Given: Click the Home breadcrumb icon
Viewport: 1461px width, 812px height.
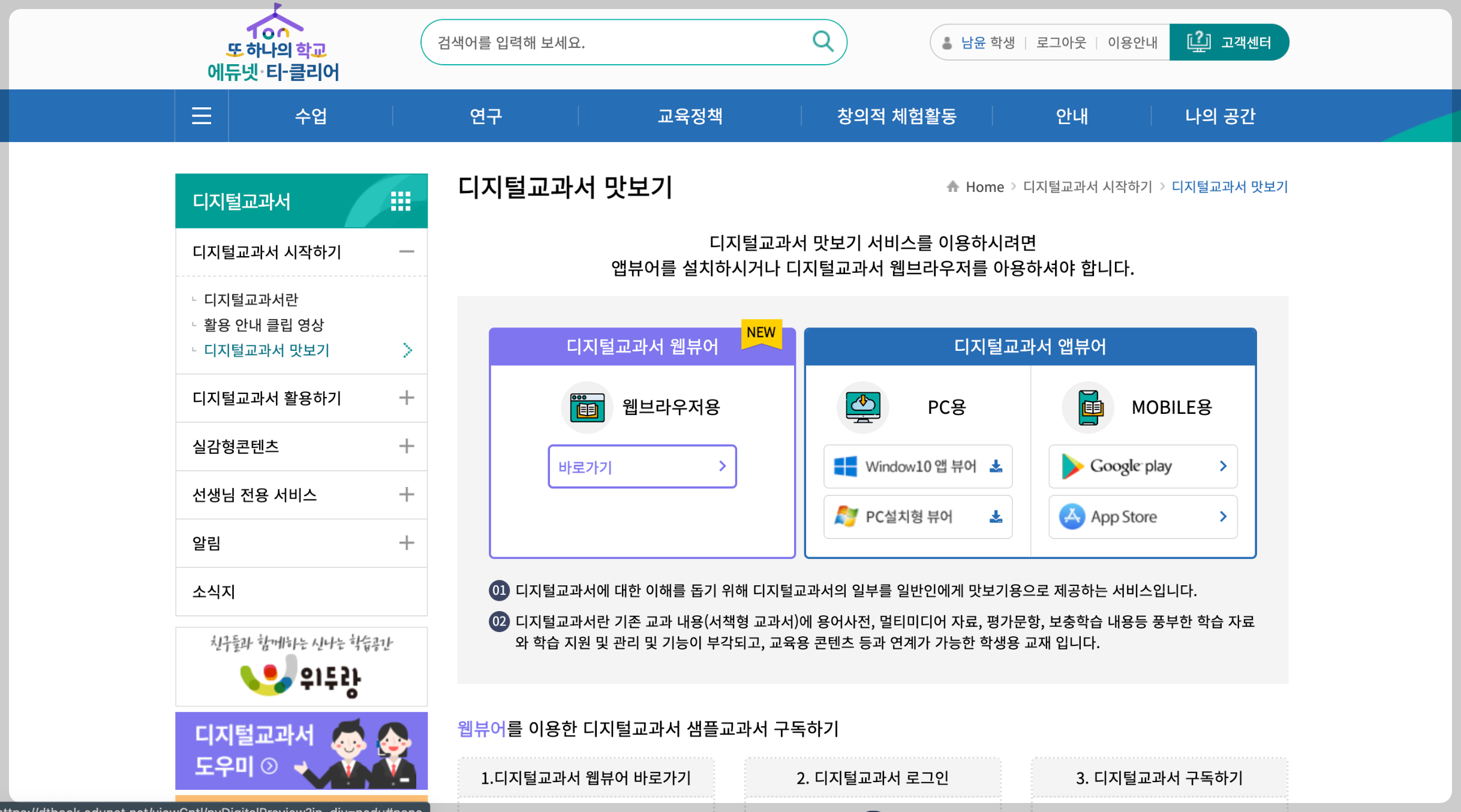Looking at the screenshot, I should click(x=952, y=187).
